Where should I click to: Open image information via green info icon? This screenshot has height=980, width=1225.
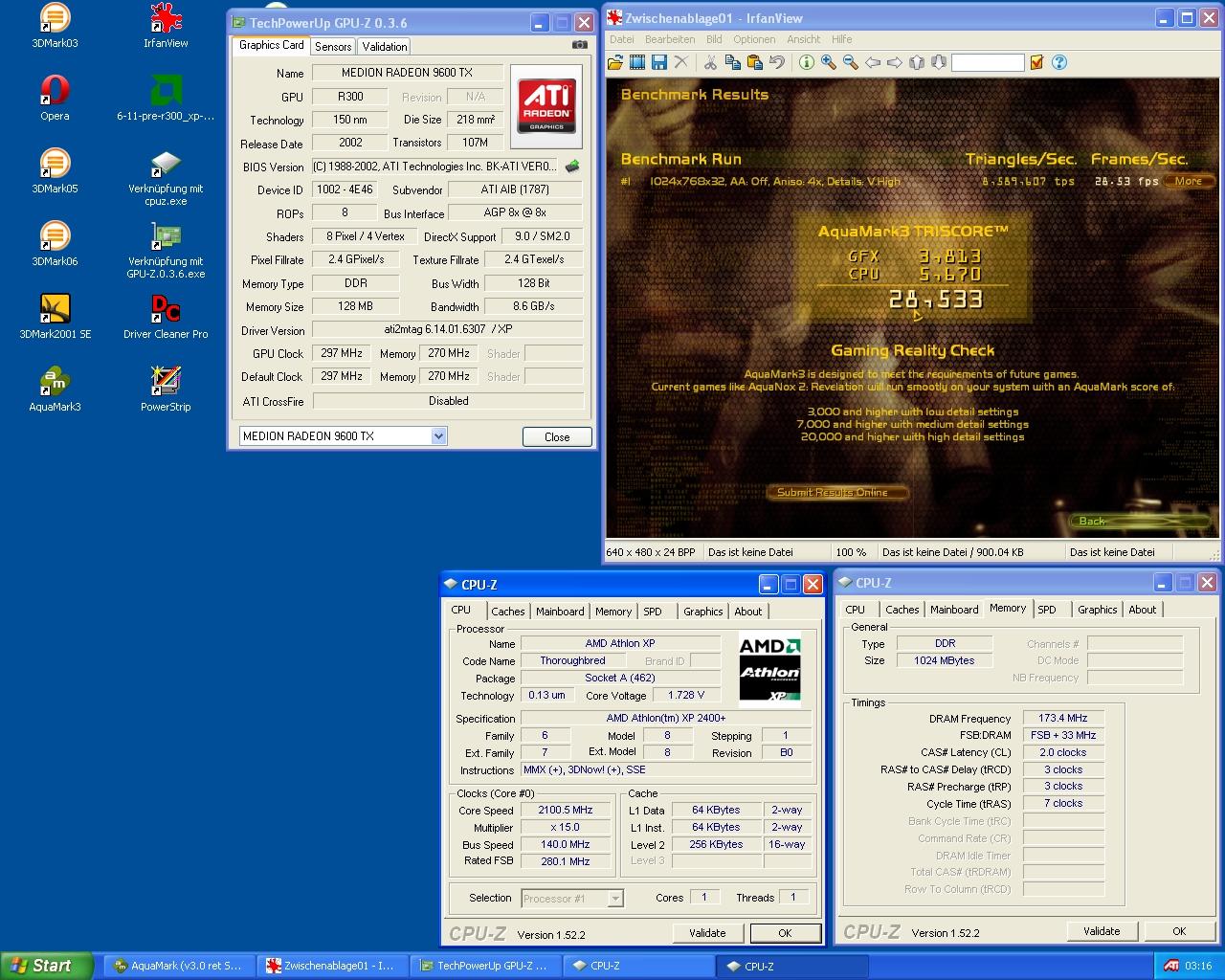click(x=807, y=62)
